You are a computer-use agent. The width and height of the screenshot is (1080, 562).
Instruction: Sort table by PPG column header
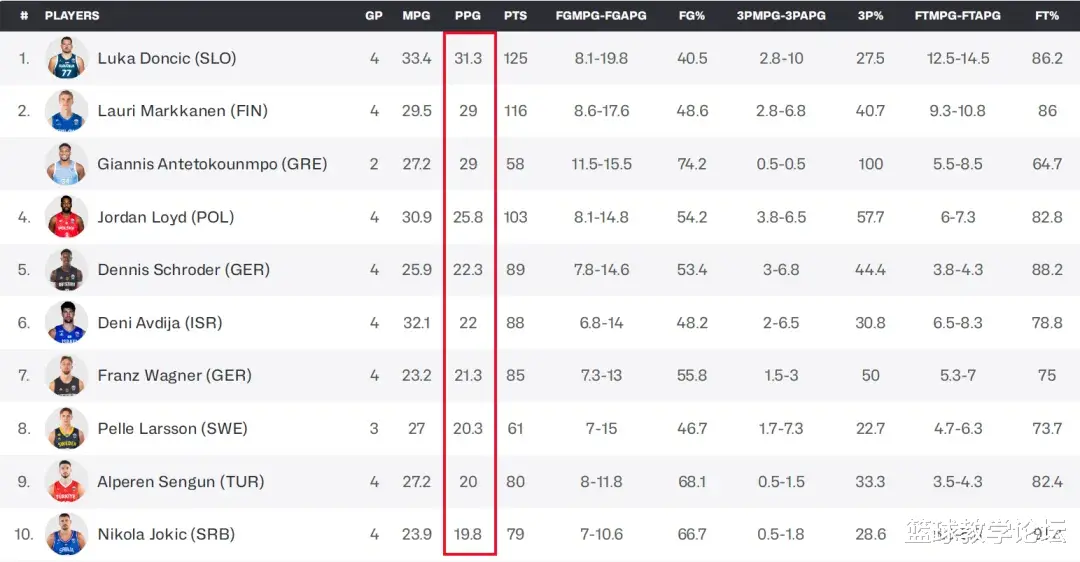tap(468, 15)
